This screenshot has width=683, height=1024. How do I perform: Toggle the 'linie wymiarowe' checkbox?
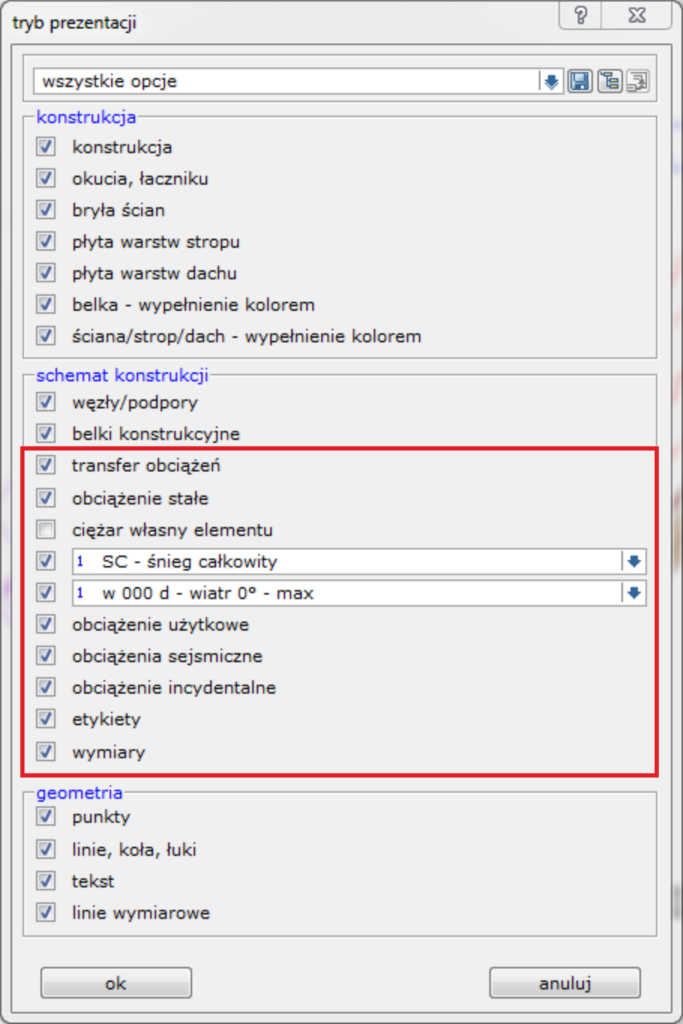(x=45, y=912)
